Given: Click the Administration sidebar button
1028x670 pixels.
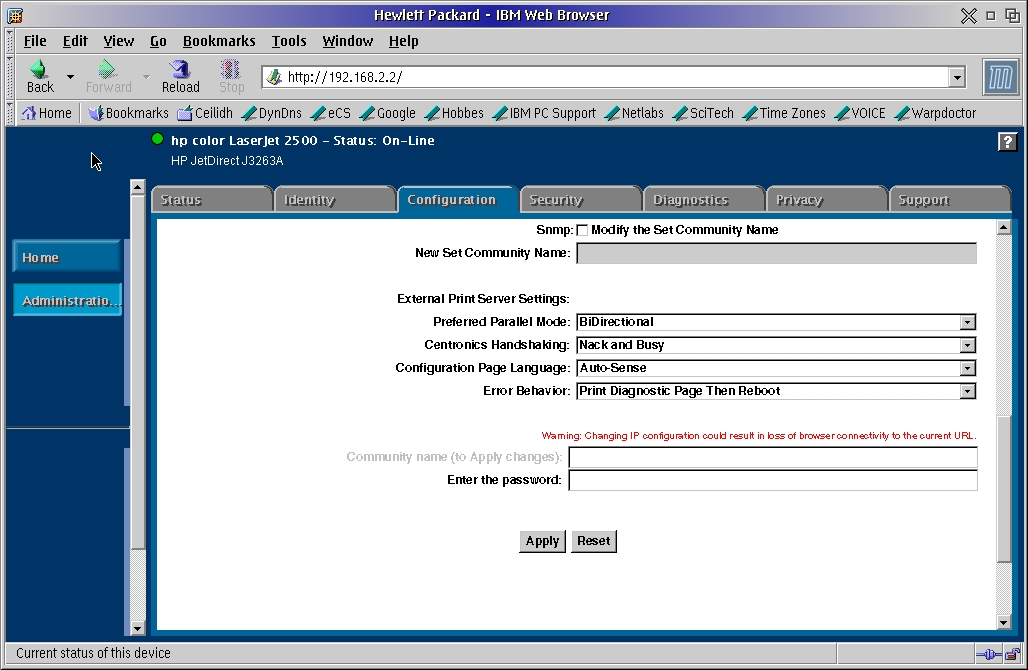Looking at the screenshot, I should click(67, 300).
